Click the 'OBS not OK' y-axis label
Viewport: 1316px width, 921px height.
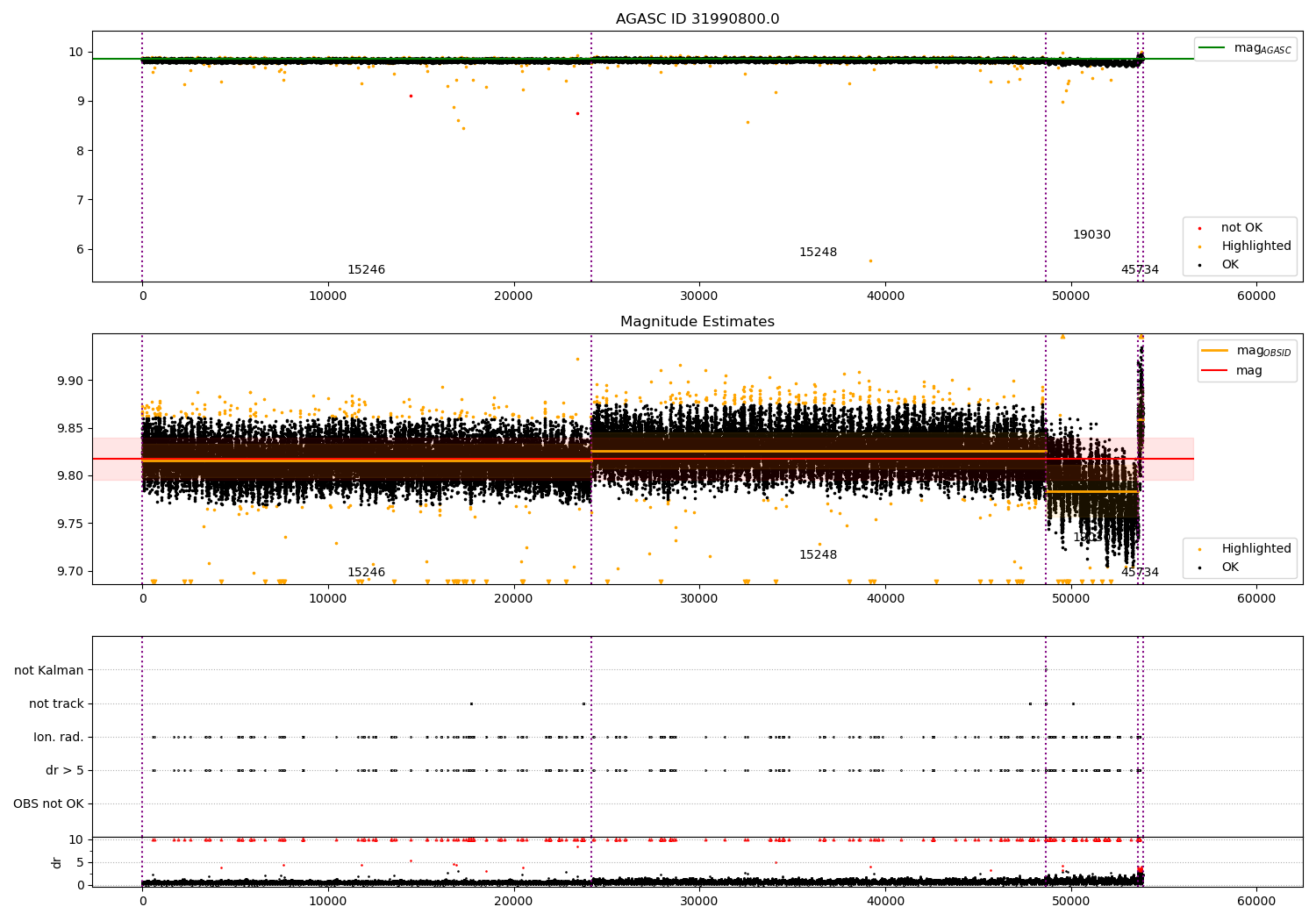pos(49,804)
